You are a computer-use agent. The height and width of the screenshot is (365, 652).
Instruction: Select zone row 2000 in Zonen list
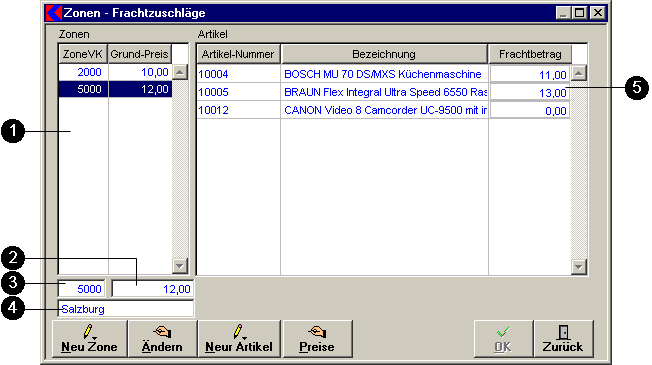coord(115,72)
